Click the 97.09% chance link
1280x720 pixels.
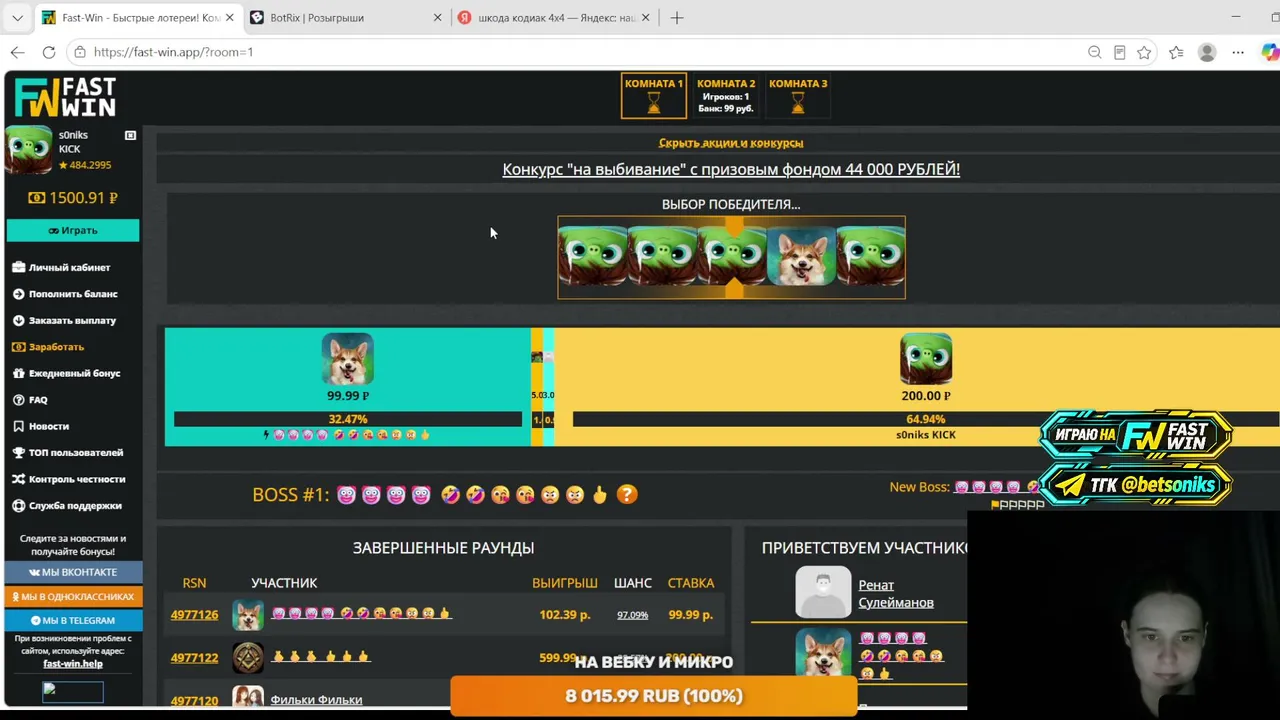point(632,615)
